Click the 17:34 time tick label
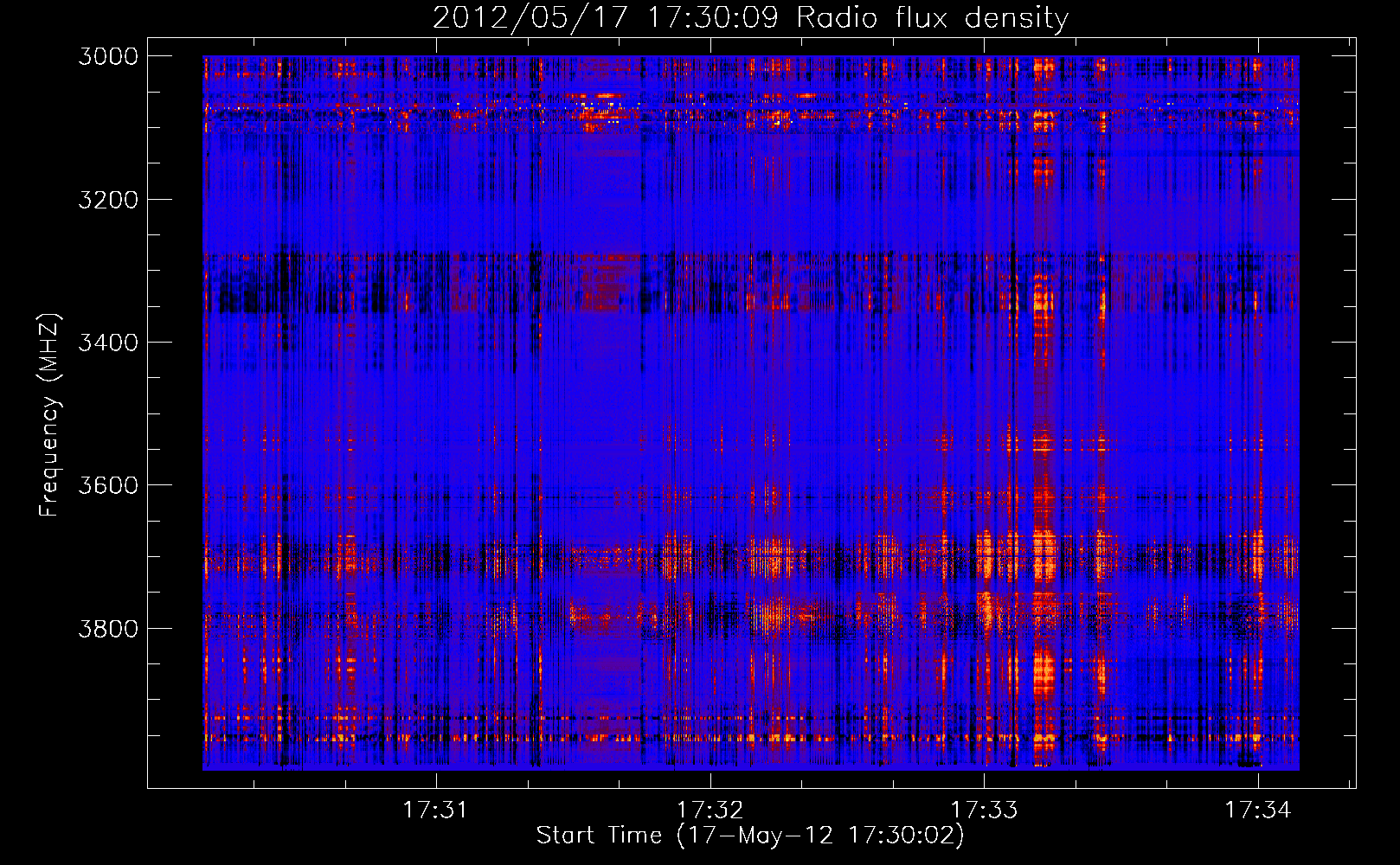 [1258, 810]
